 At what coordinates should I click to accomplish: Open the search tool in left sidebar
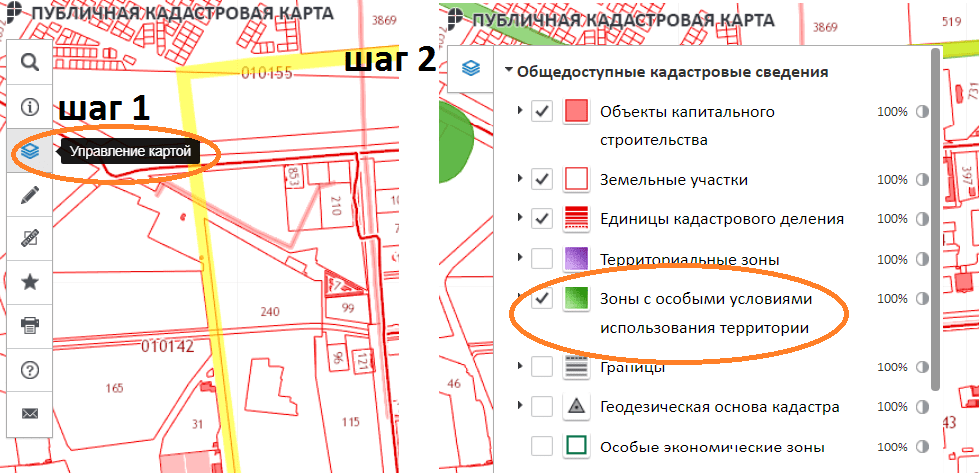(30, 62)
